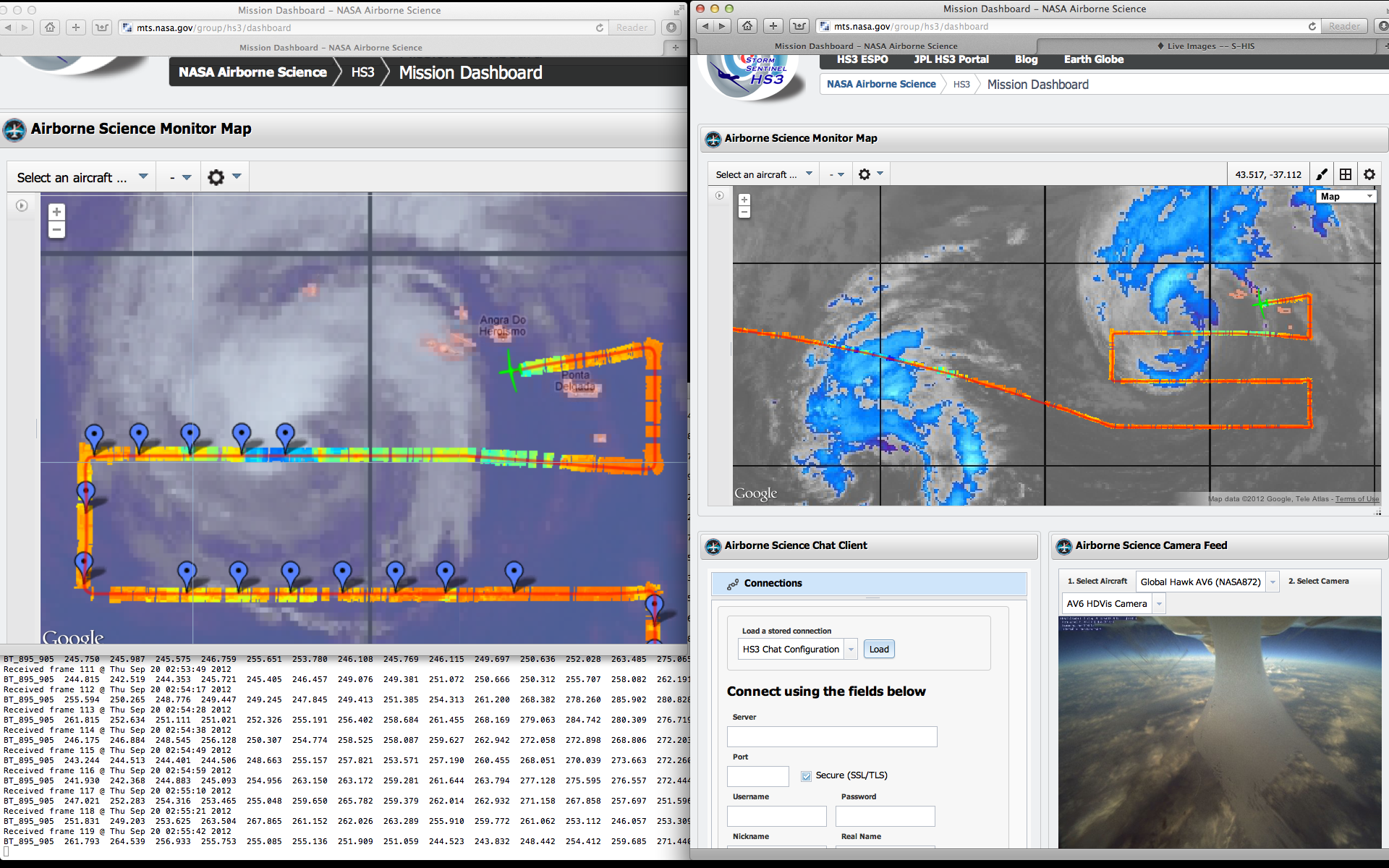Open the Earth Globe menu item
The image size is (1389, 868).
1093,59
